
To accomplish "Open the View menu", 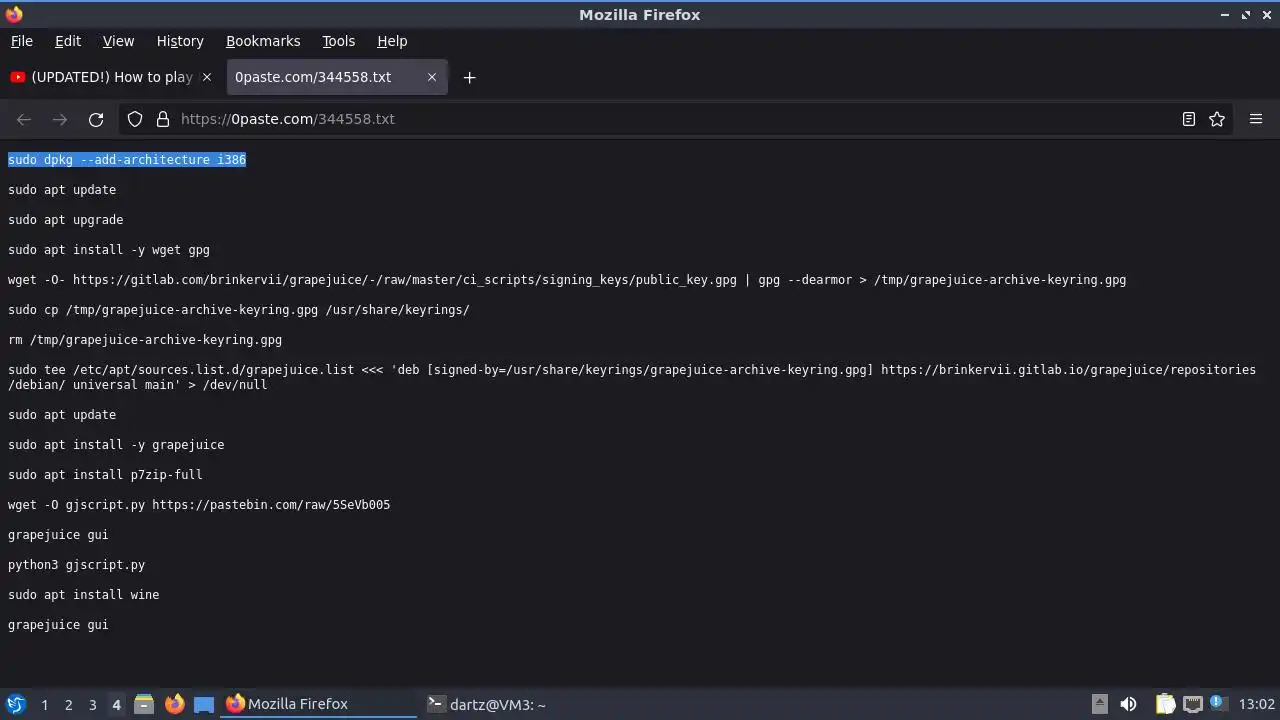I will click(118, 41).
